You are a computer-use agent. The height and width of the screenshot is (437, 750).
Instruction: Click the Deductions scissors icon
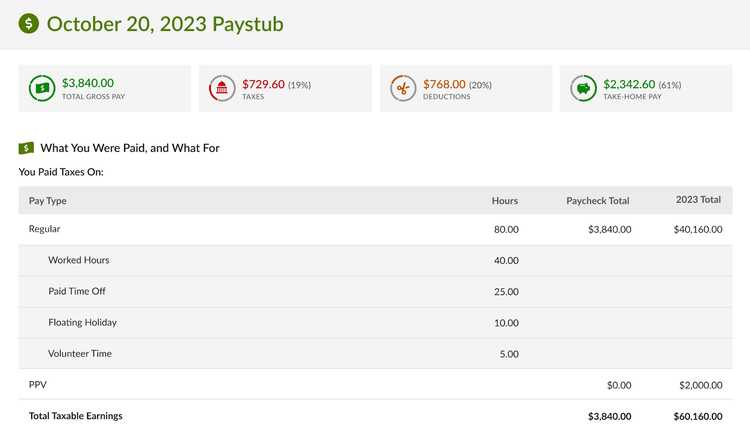coord(403,89)
